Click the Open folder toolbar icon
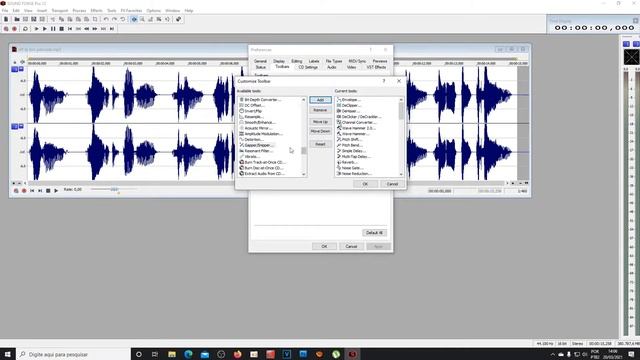Screen dimensions: 640x360 coord(17,19)
